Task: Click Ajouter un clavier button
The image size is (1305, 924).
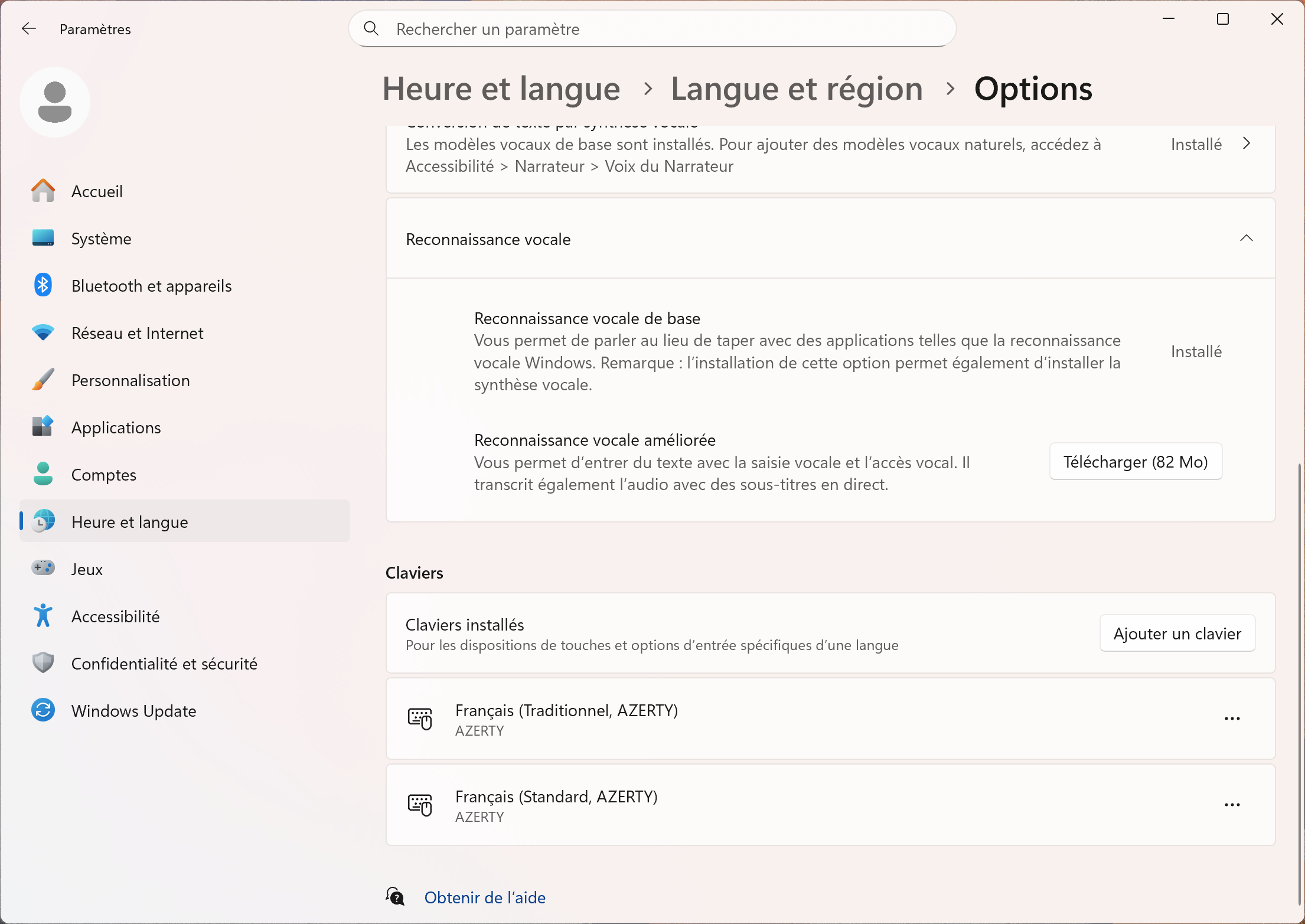Action: point(1177,634)
